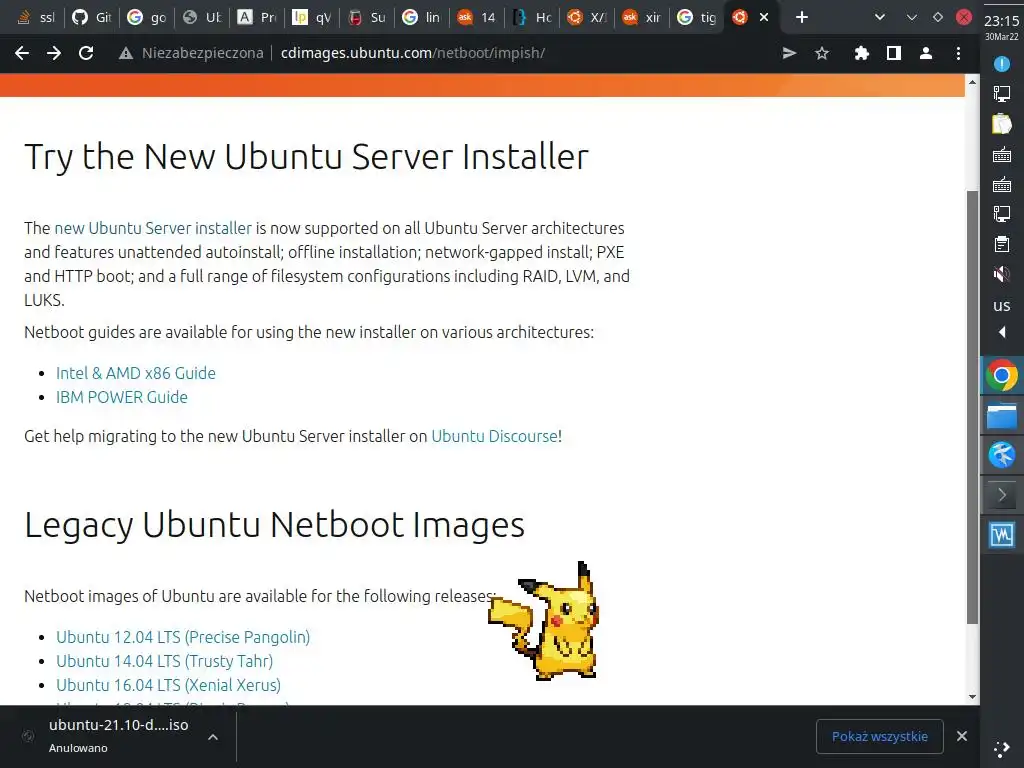Close the downloads bar
The image size is (1024, 768).
(x=962, y=736)
